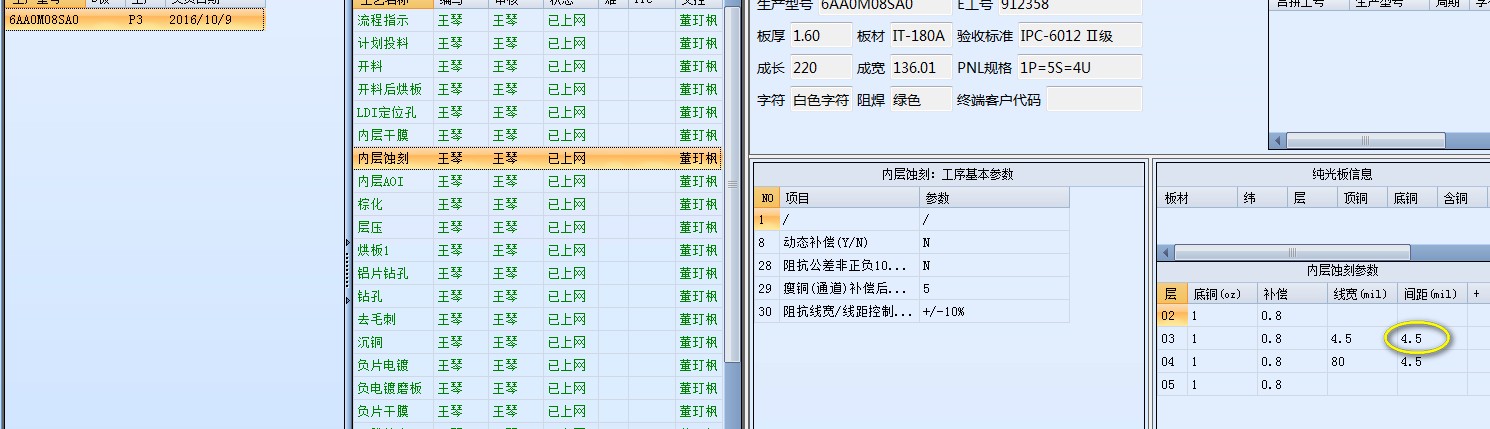
Task: Click the 80 线宽 cell of layer 04
Action: [1362, 362]
